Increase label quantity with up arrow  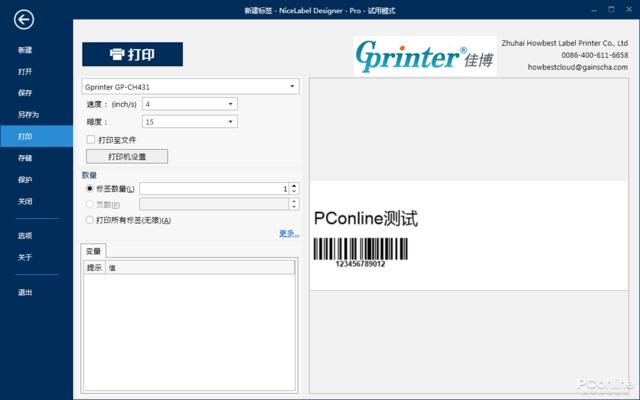(x=294, y=185)
